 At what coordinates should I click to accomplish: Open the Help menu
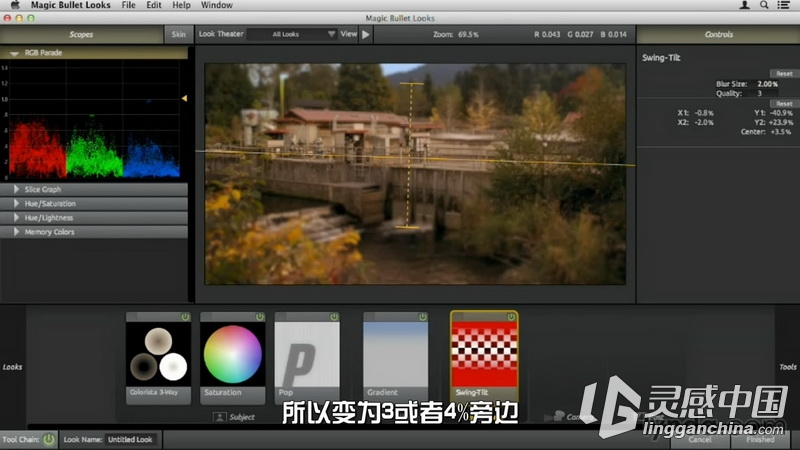click(x=181, y=5)
